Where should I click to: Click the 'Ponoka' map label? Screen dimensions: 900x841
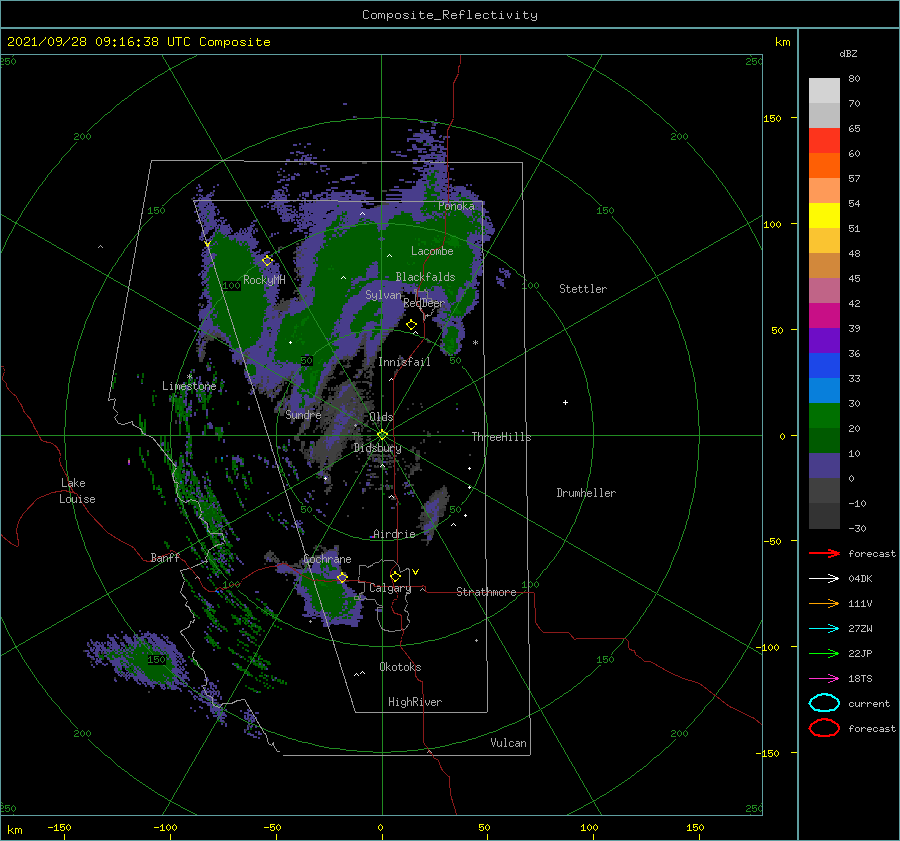point(456,206)
